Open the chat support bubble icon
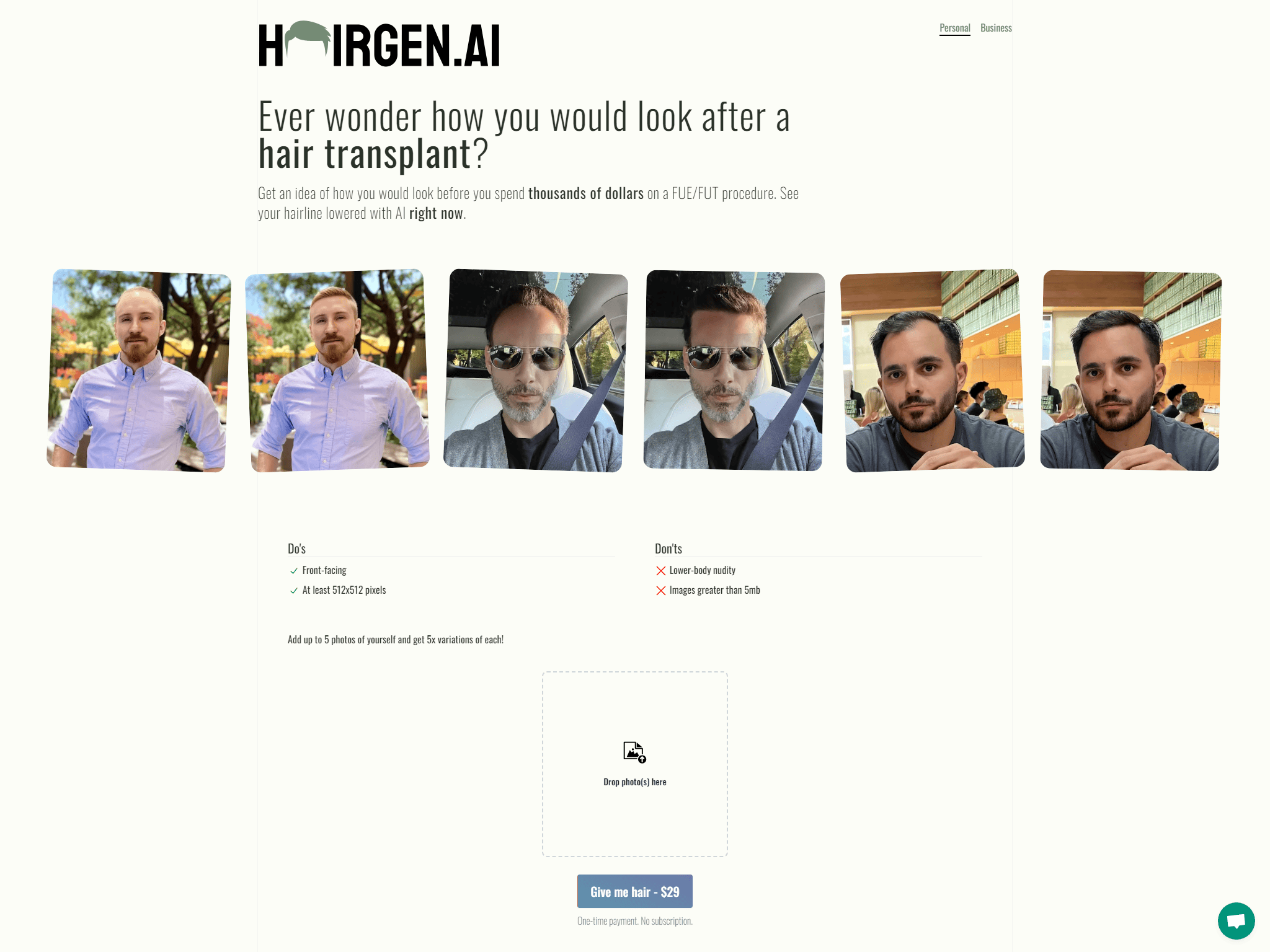This screenshot has width=1270, height=952. (x=1236, y=921)
